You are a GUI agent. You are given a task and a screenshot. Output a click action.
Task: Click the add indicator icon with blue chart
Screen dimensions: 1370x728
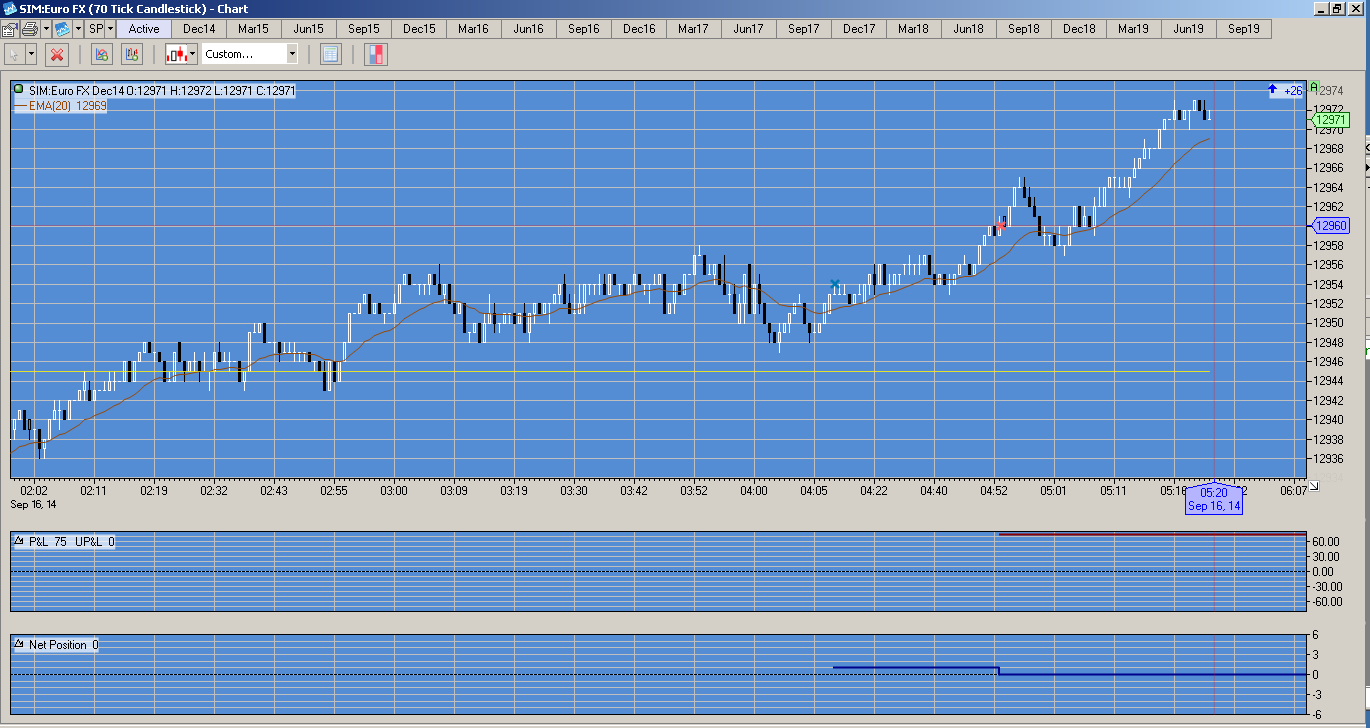pos(101,54)
